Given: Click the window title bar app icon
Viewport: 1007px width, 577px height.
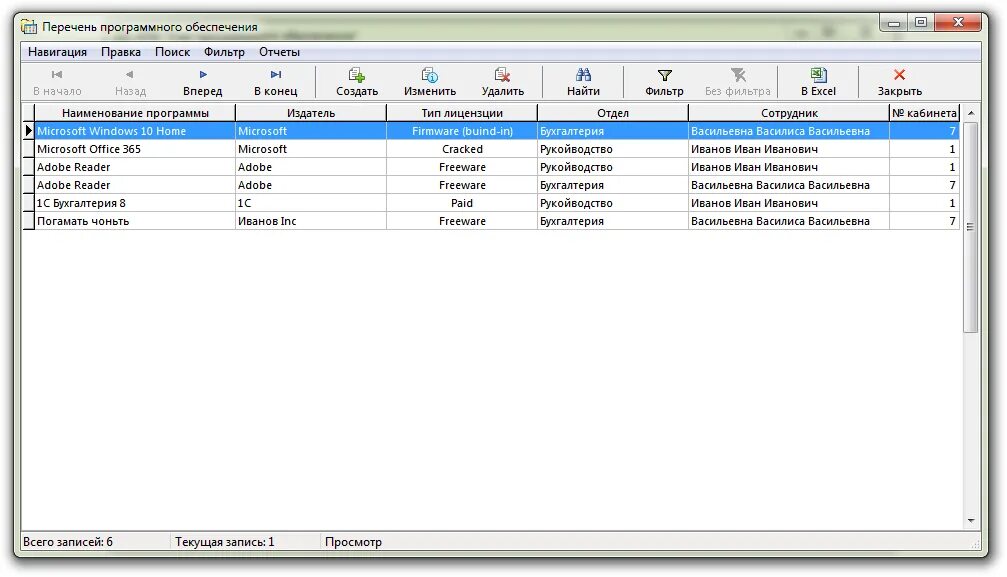Looking at the screenshot, I should pyautogui.click(x=29, y=26).
